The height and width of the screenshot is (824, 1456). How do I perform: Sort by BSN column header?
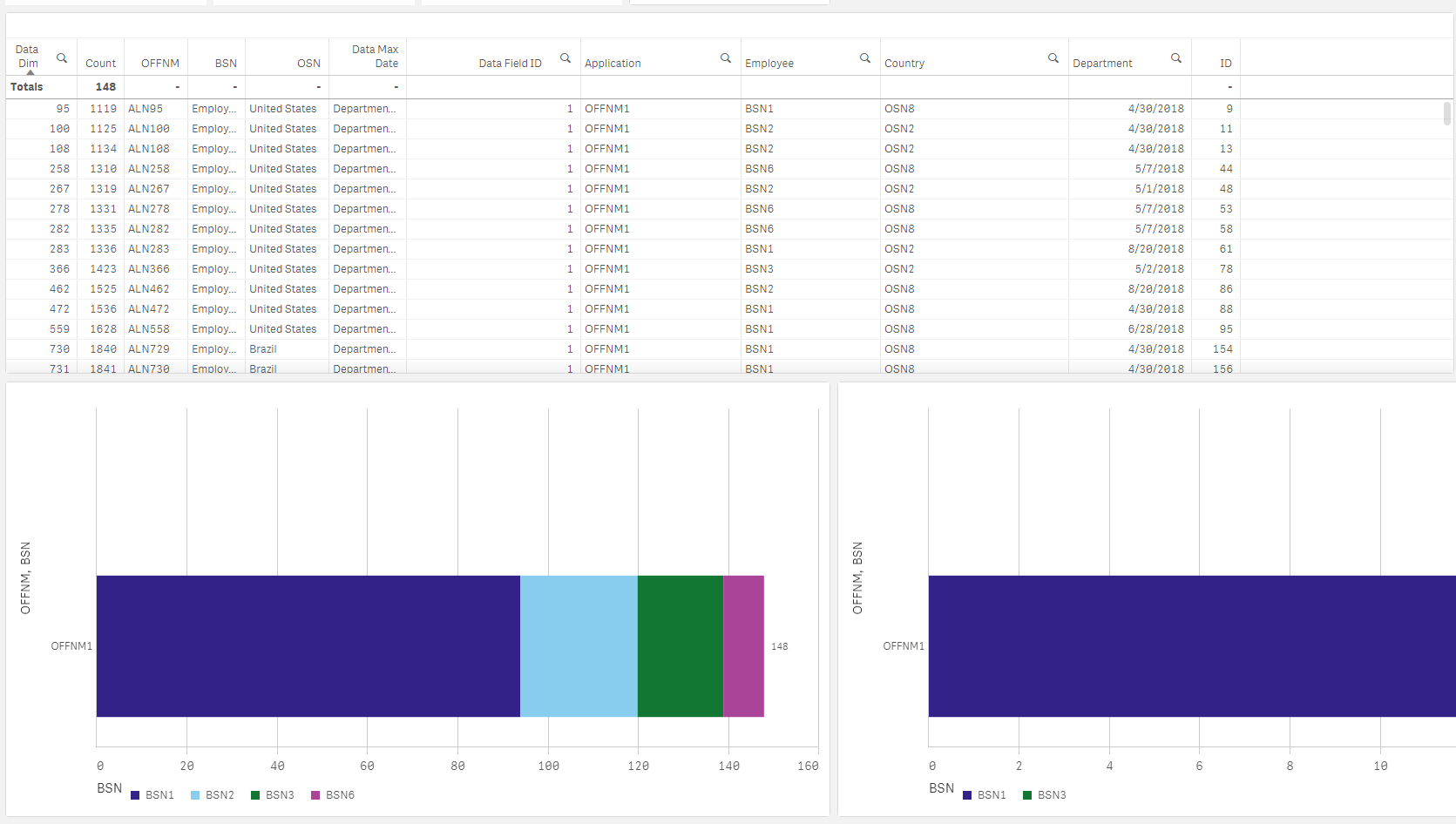pyautogui.click(x=226, y=64)
